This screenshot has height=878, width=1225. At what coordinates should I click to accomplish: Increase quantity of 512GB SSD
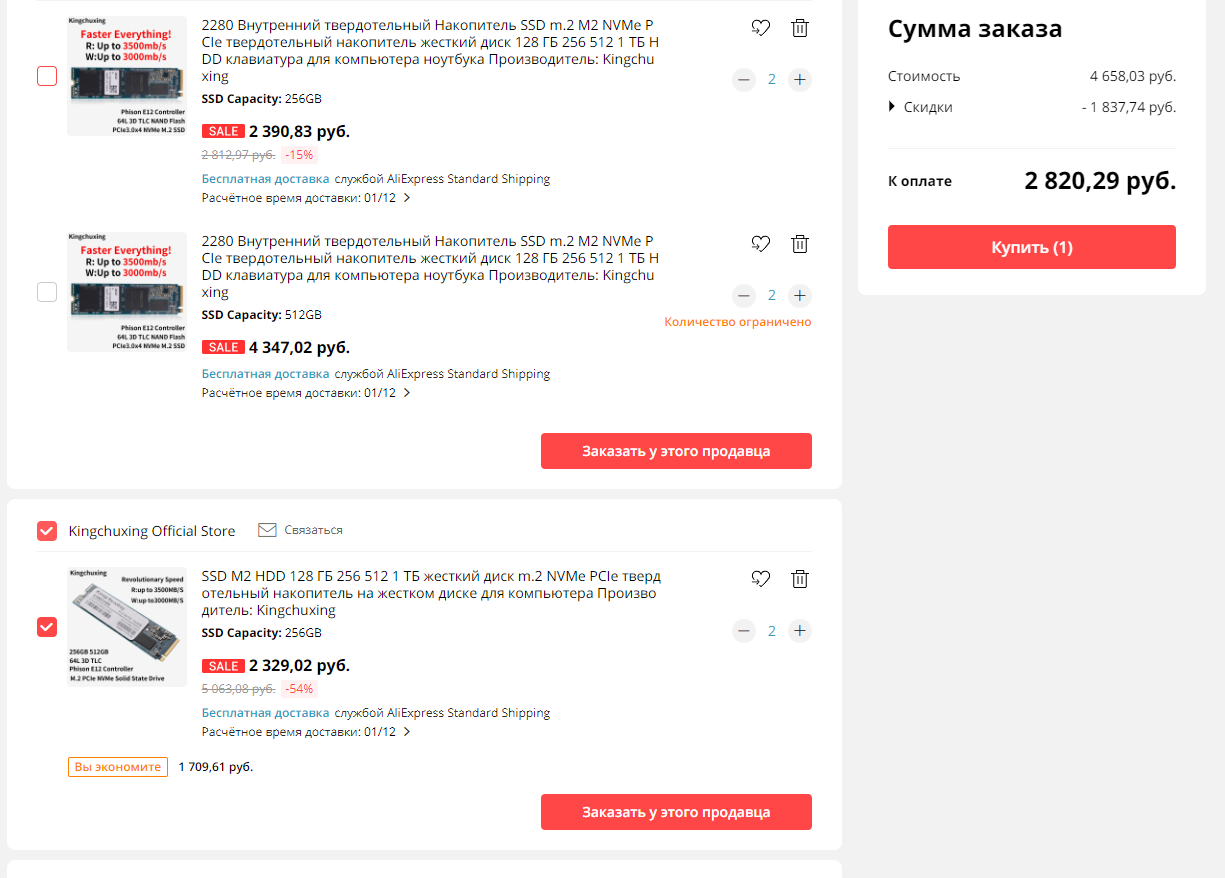799,295
